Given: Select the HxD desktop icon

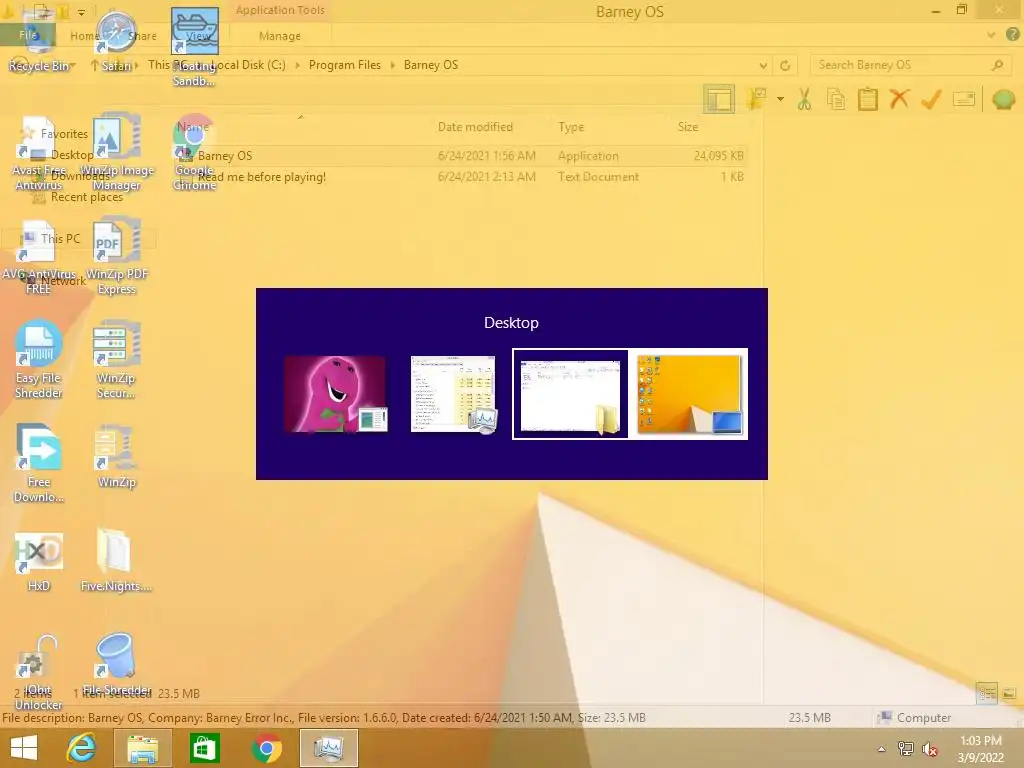Looking at the screenshot, I should pyautogui.click(x=39, y=562).
